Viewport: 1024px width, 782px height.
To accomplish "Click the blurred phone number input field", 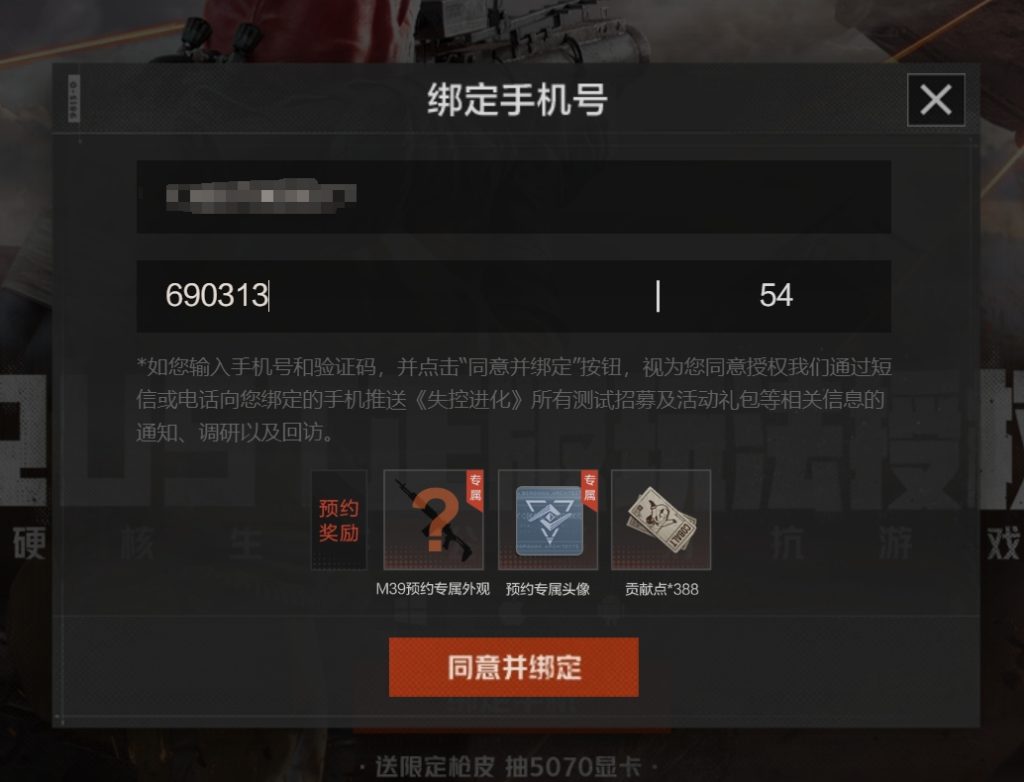I will [x=513, y=197].
